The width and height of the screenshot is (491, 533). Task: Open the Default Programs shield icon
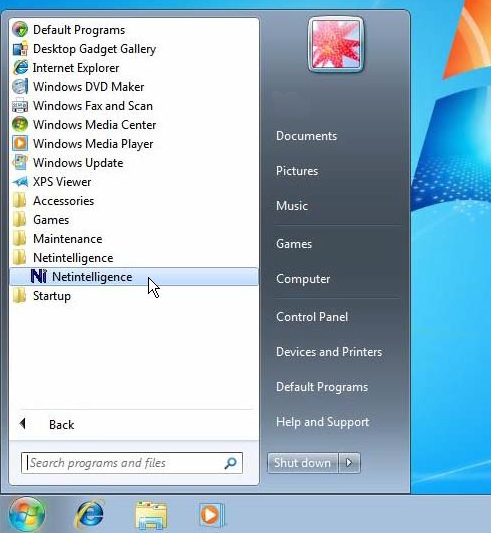point(20,30)
